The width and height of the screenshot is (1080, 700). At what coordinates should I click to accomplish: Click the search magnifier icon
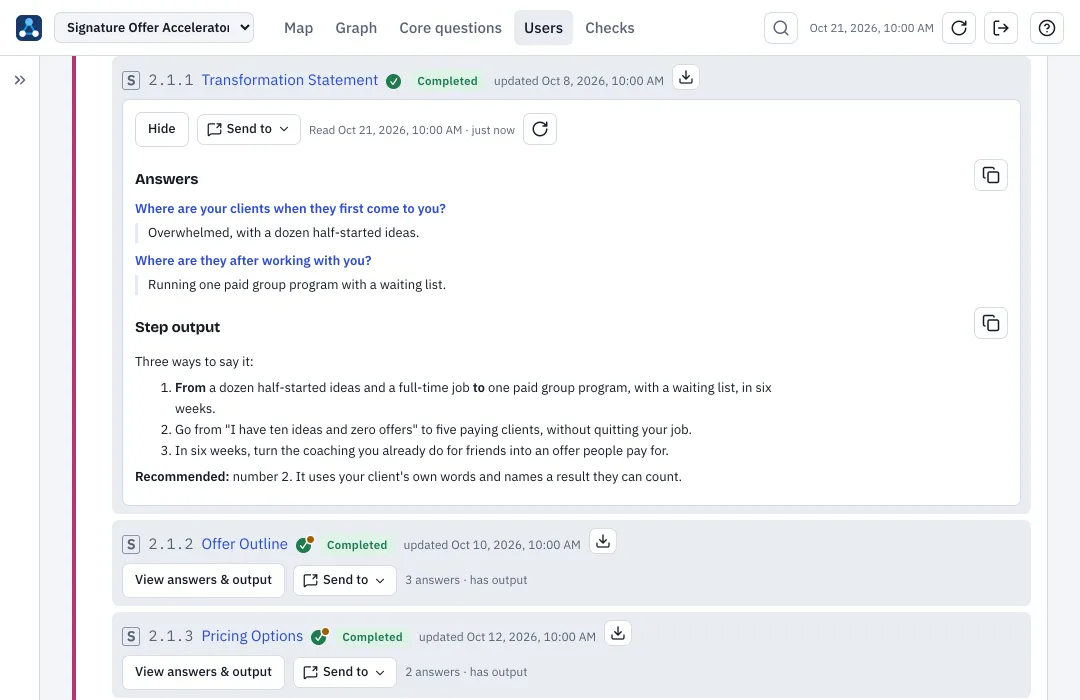point(781,28)
